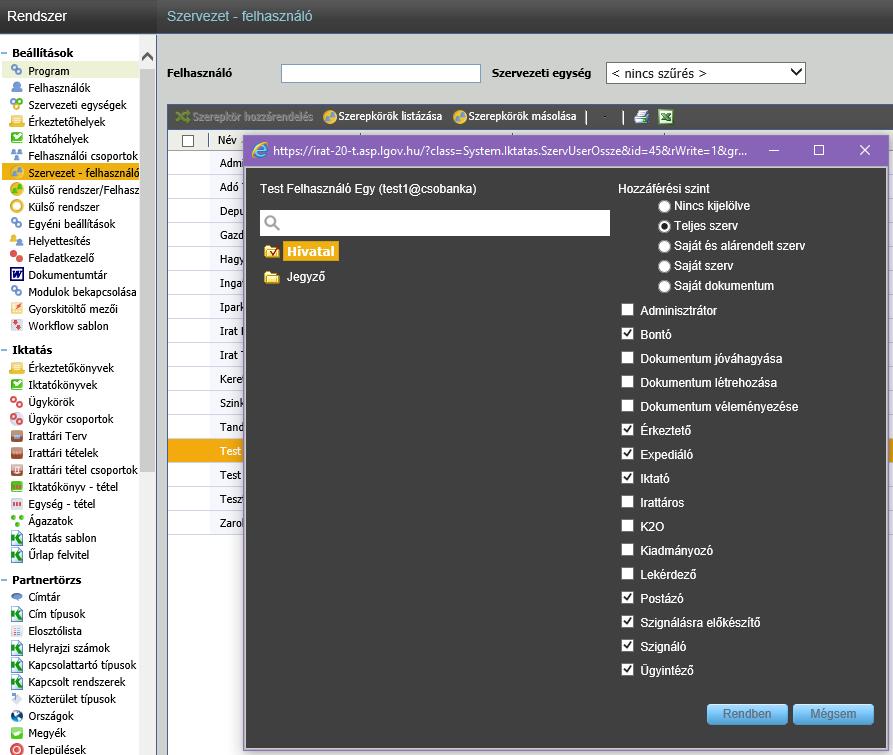
Task: Open Dokumentumtár sidebar item
Action: [x=67, y=275]
